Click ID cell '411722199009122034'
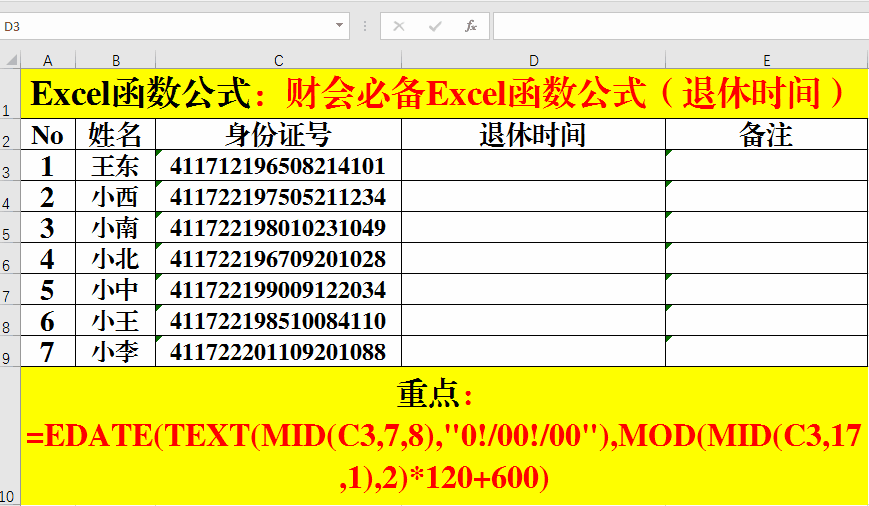Screen dimensions: 869x506 coord(278,289)
